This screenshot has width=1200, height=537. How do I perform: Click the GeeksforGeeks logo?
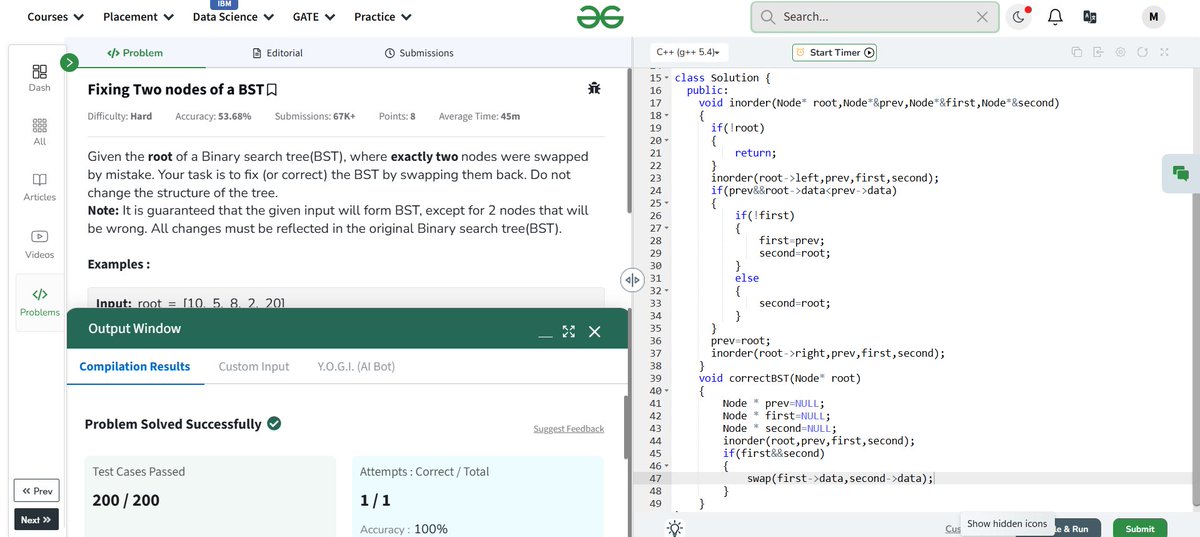600,17
